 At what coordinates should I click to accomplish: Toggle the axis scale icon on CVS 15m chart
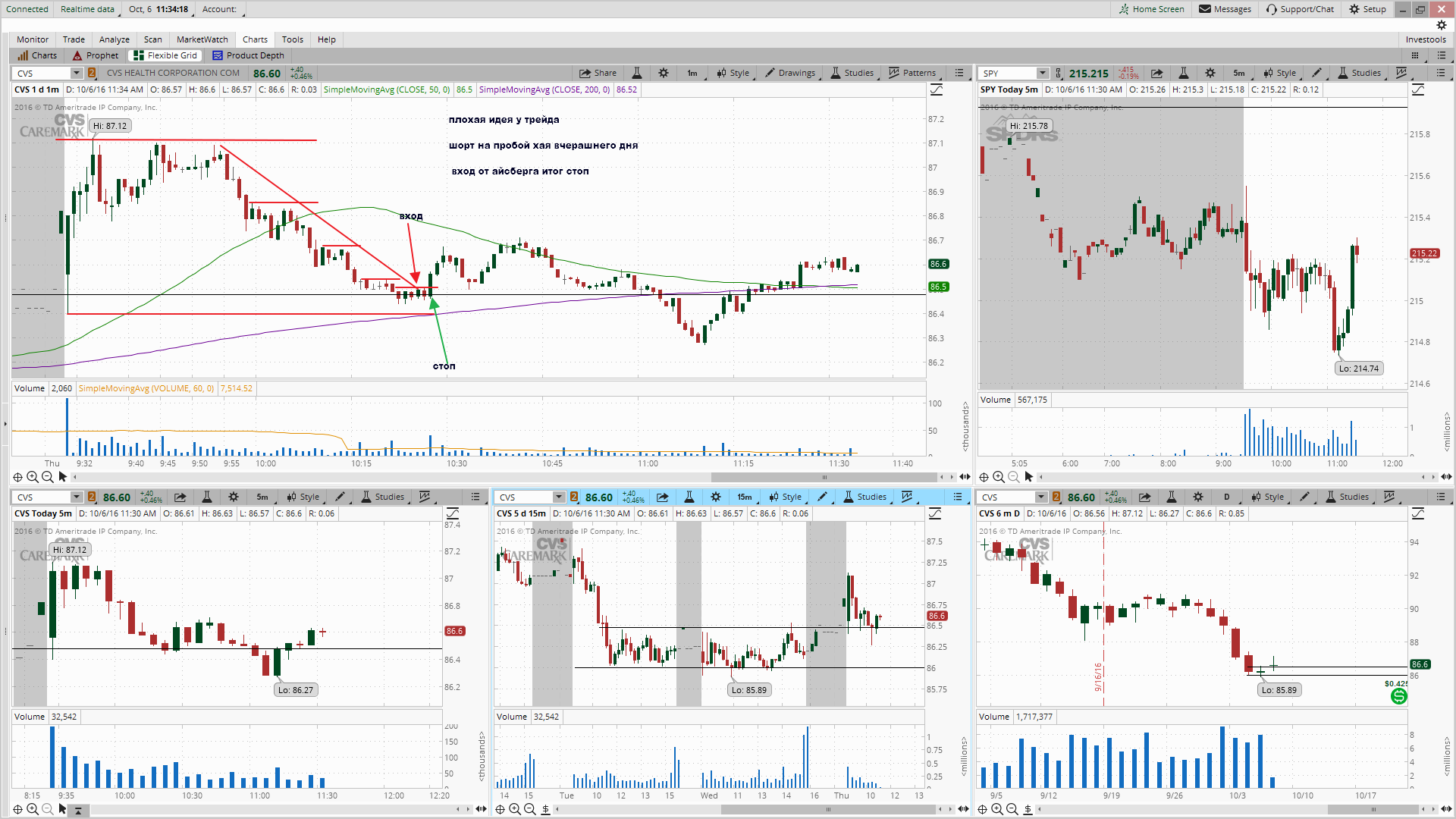[936, 514]
